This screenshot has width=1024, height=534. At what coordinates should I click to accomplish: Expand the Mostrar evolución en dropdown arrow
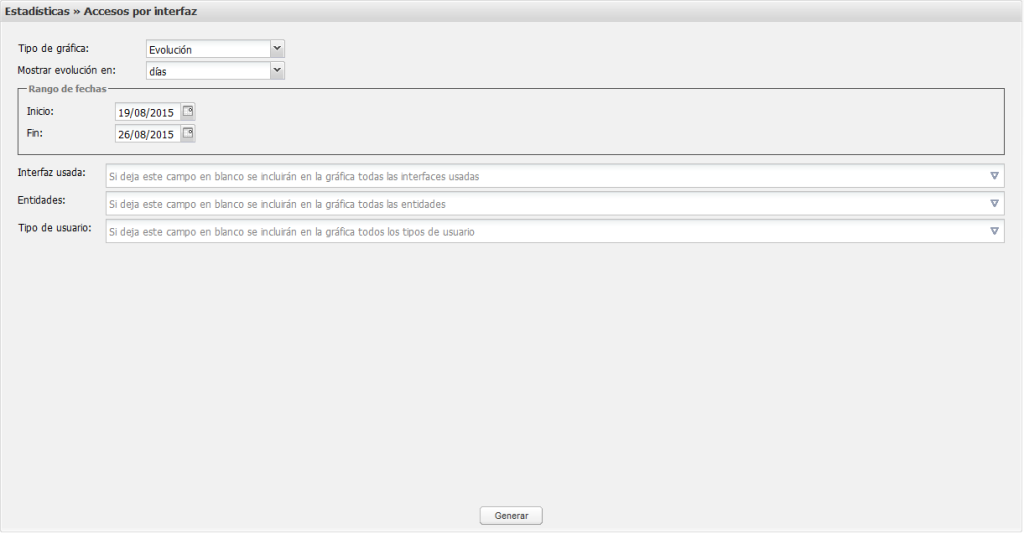pyautogui.click(x=277, y=70)
